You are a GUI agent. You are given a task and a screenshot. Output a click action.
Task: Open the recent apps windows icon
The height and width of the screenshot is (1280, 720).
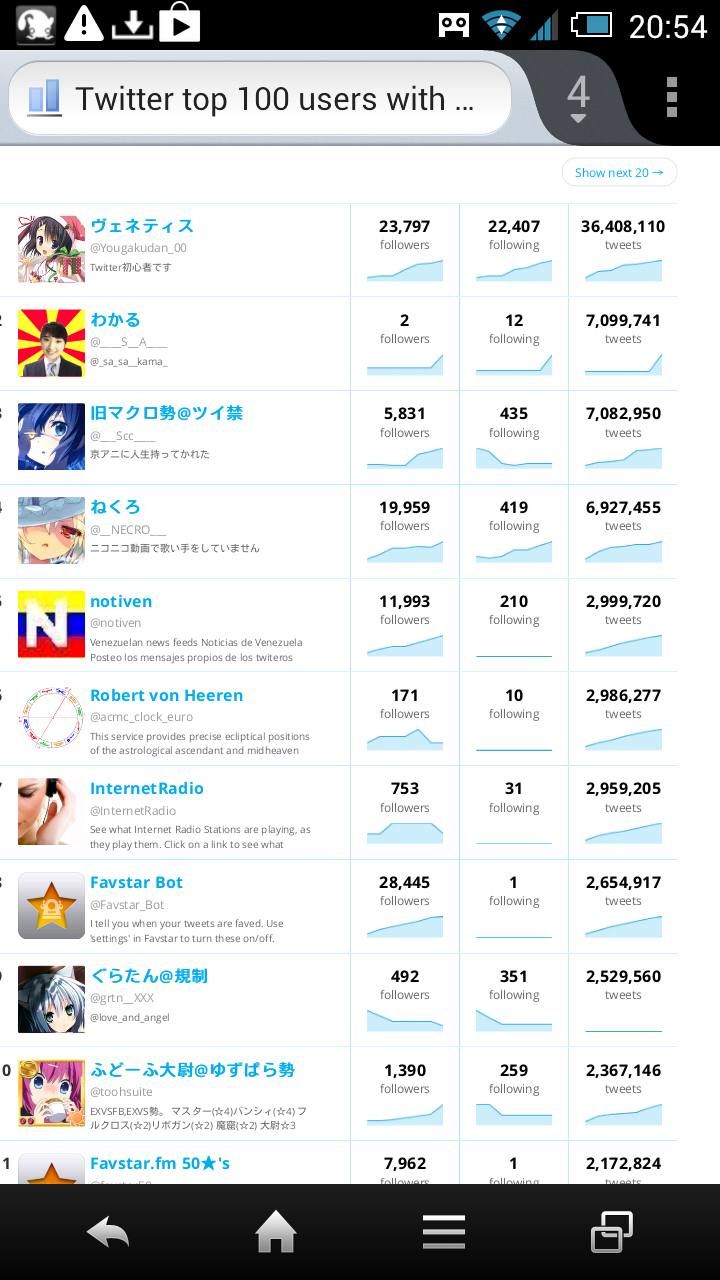(612, 1232)
